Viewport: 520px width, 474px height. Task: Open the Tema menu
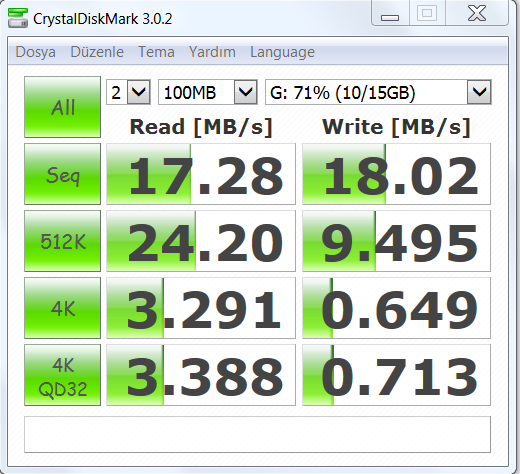click(156, 52)
